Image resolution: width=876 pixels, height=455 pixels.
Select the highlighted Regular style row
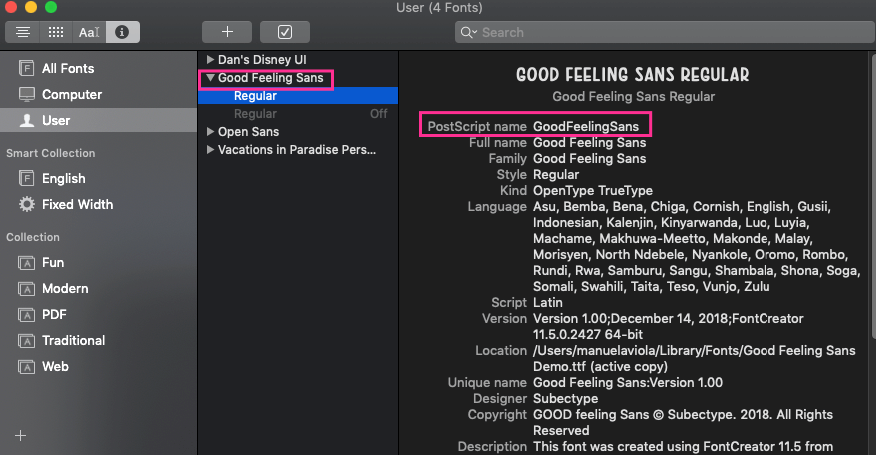[x=298, y=96]
